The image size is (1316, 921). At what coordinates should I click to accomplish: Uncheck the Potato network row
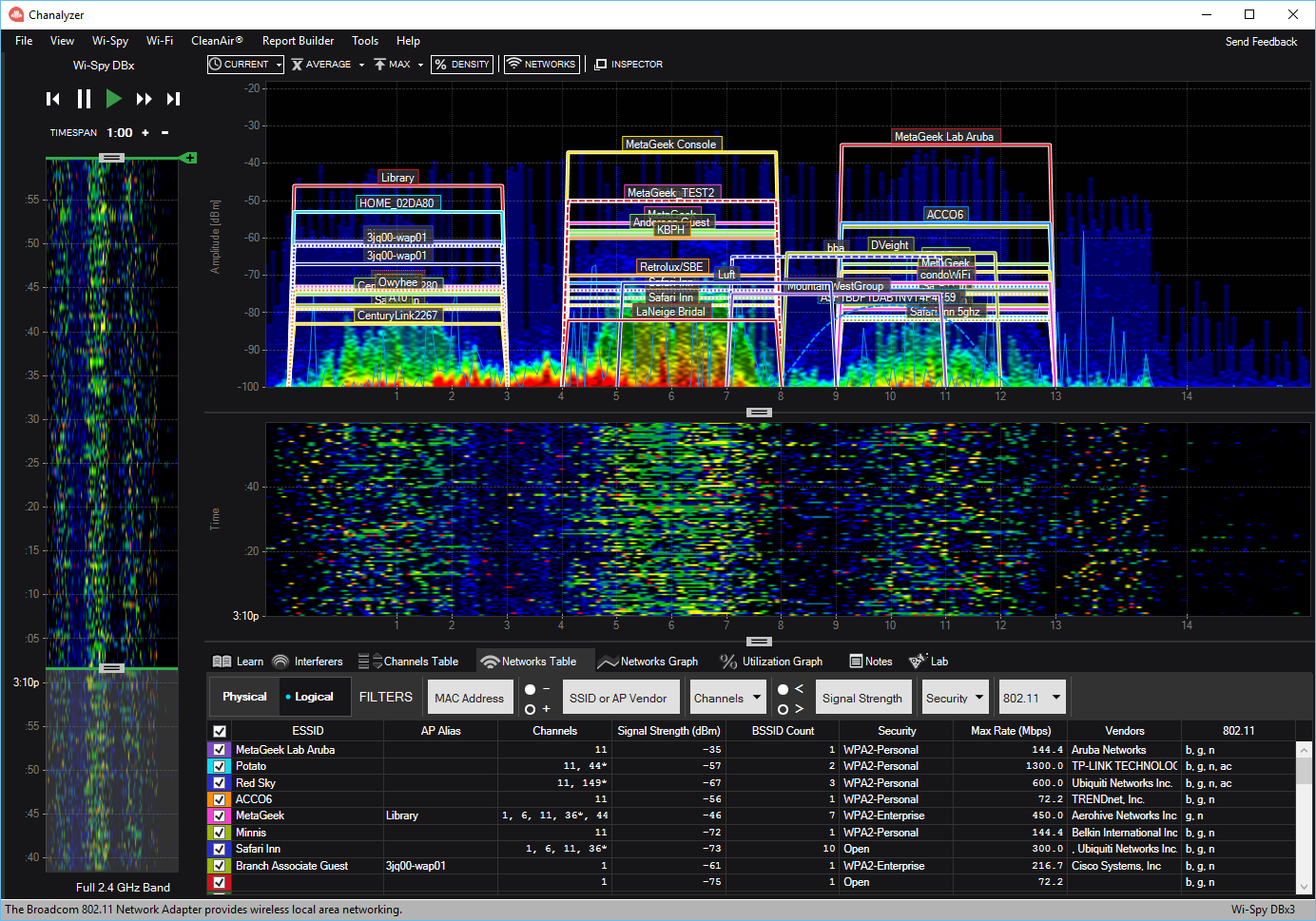[220, 766]
